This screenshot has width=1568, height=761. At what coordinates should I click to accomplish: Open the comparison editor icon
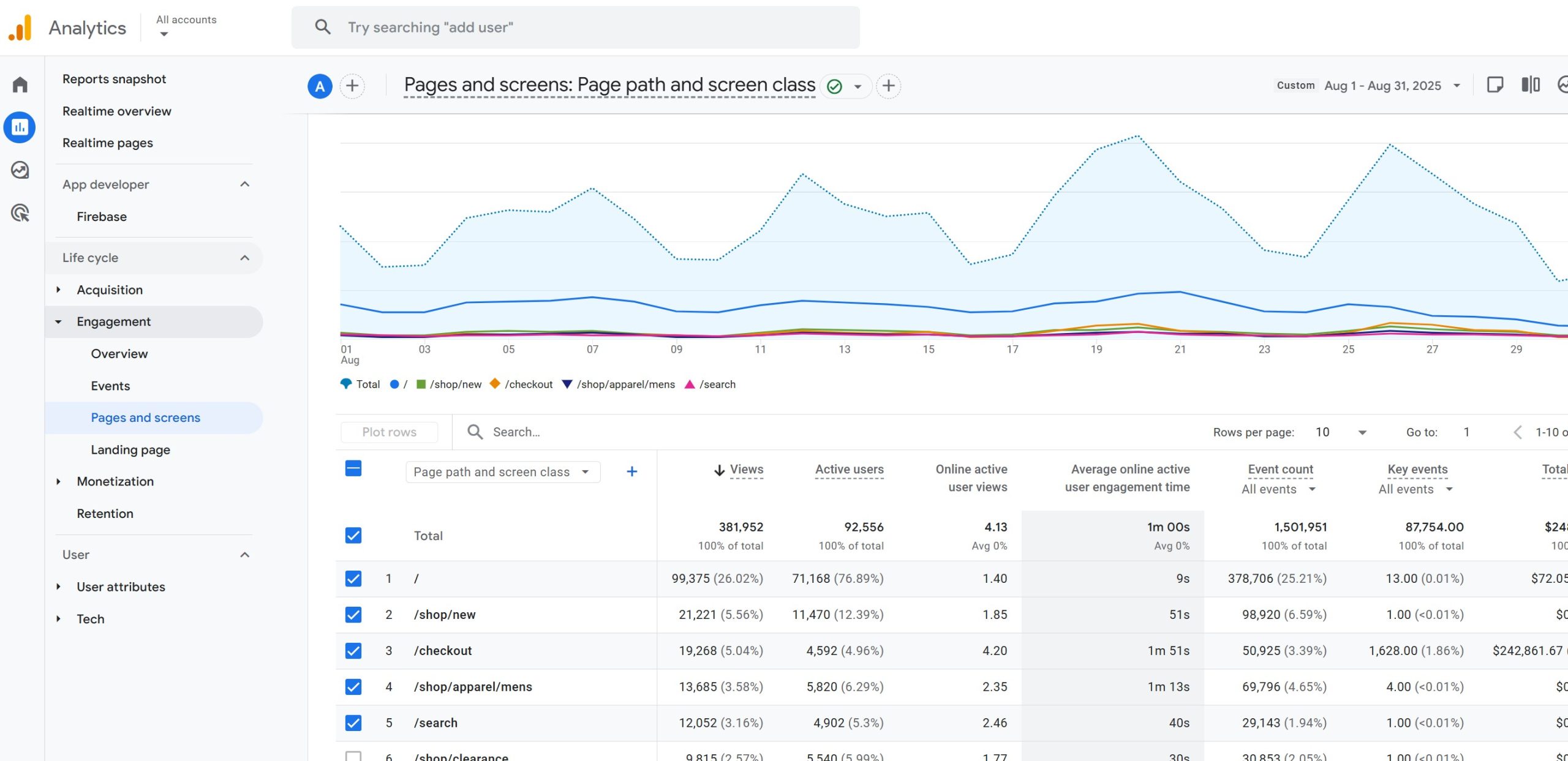tap(1531, 85)
